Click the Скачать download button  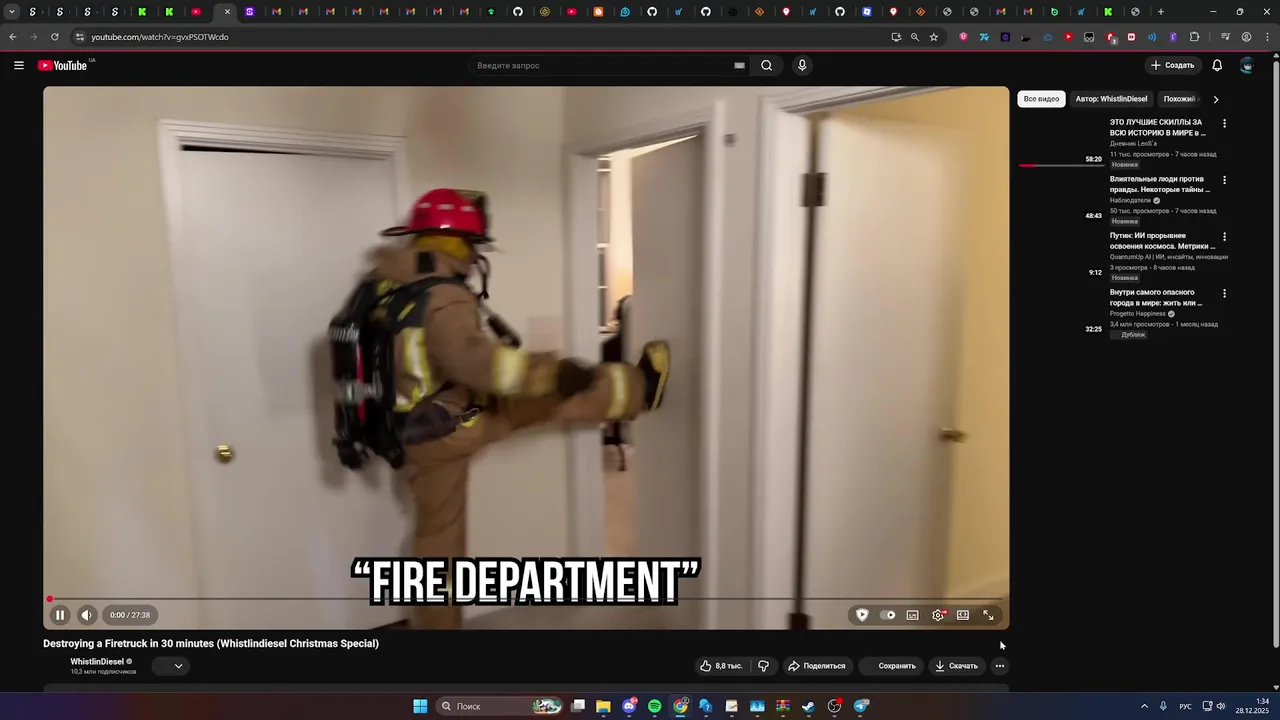point(956,666)
